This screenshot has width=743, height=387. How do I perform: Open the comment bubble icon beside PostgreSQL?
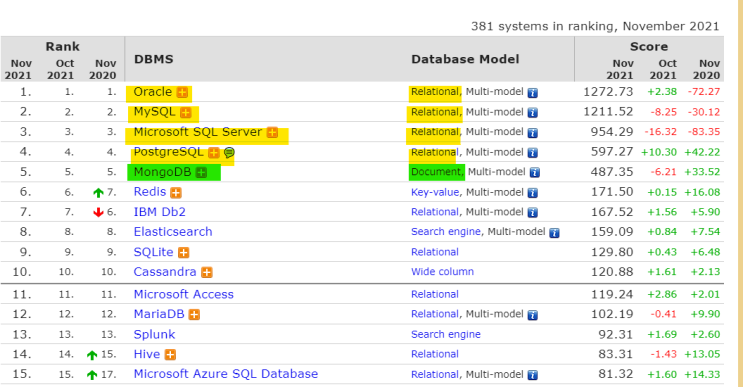(x=229, y=153)
